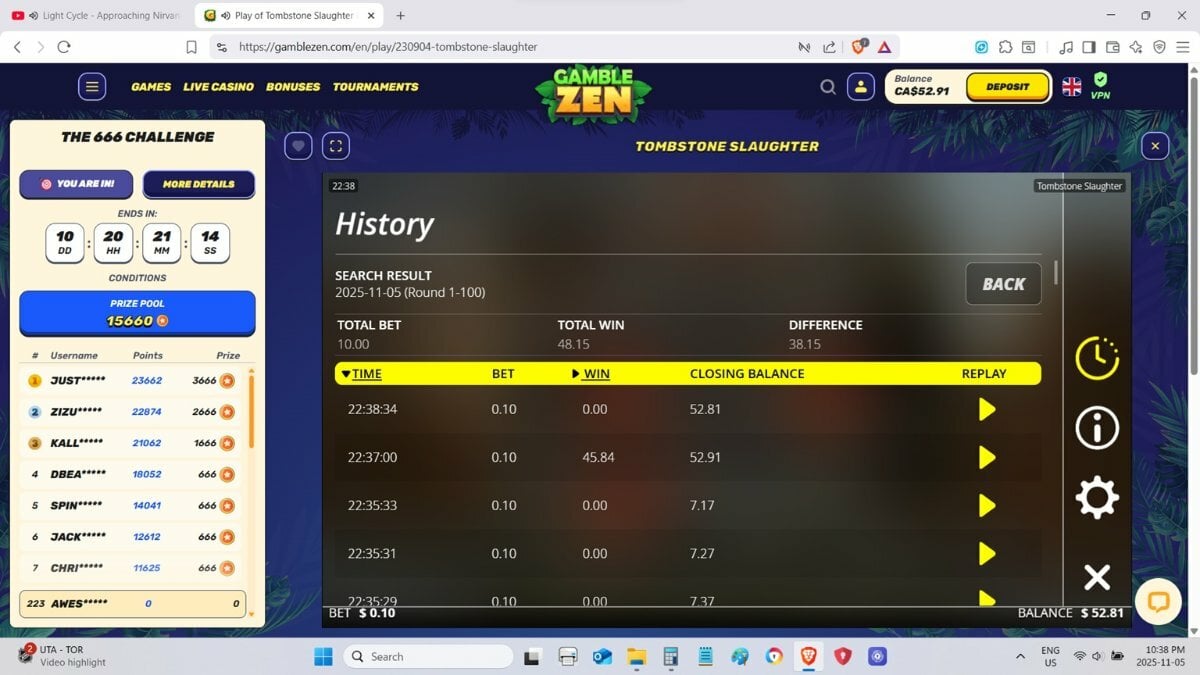Open the game settings gear icon
This screenshot has height=675, width=1200.
(x=1096, y=498)
